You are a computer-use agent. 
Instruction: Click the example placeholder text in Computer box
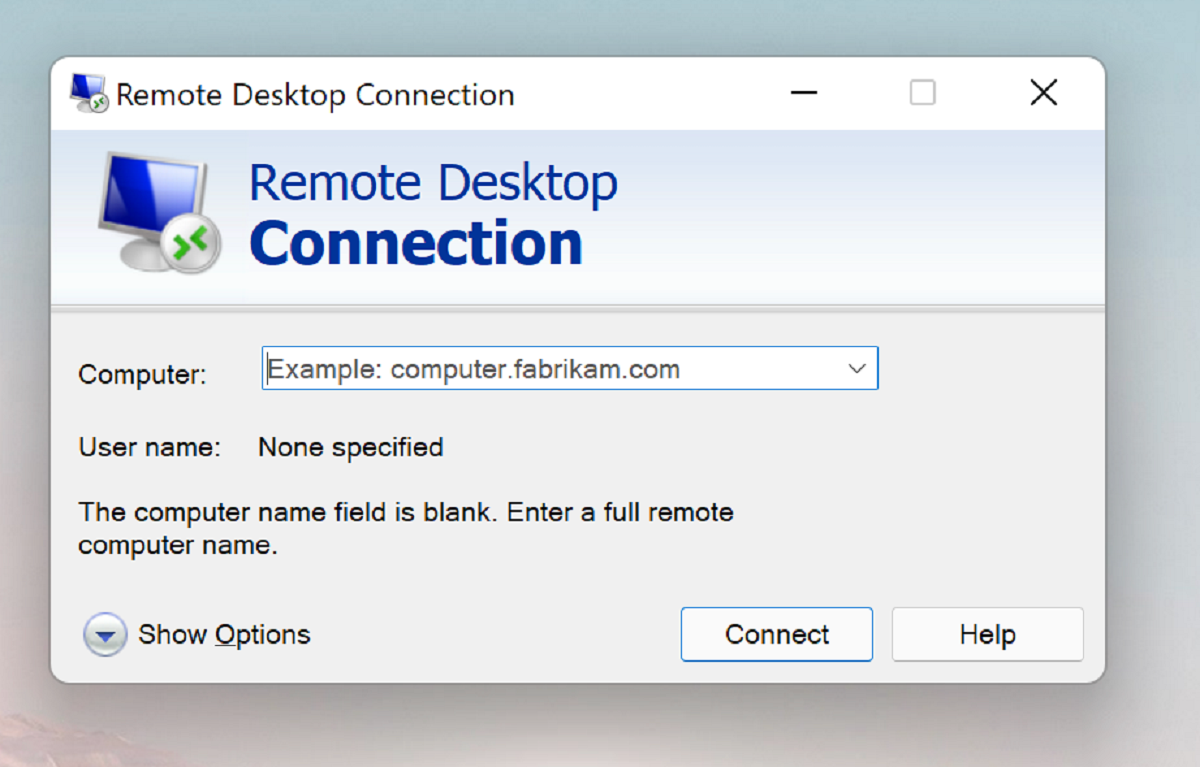(470, 368)
